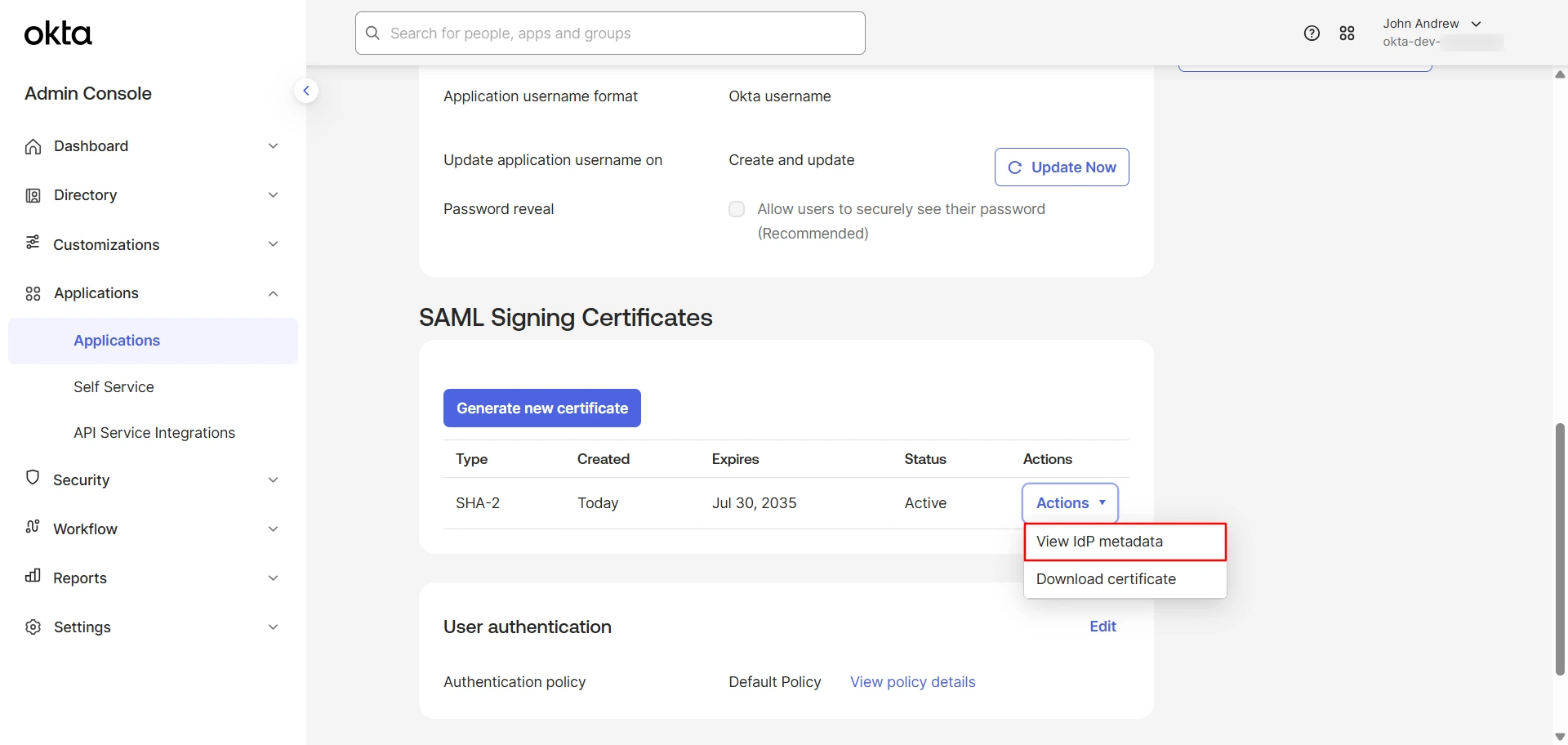Image resolution: width=1568 pixels, height=745 pixels.
Task: Click the Workflow icon
Action: (33, 527)
